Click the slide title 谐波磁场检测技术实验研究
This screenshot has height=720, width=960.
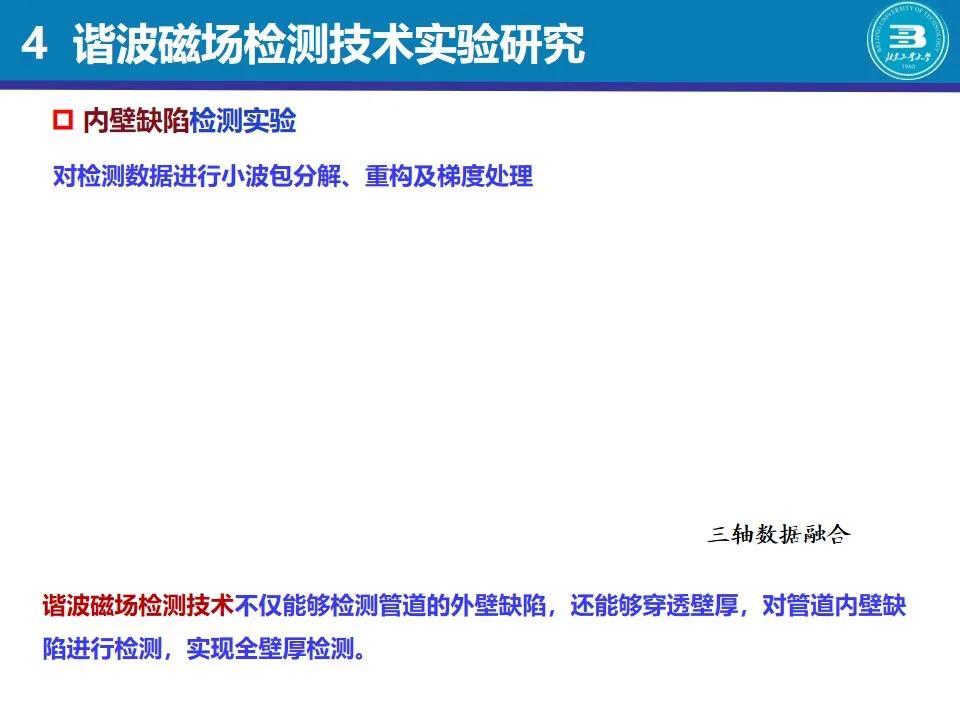[329, 47]
